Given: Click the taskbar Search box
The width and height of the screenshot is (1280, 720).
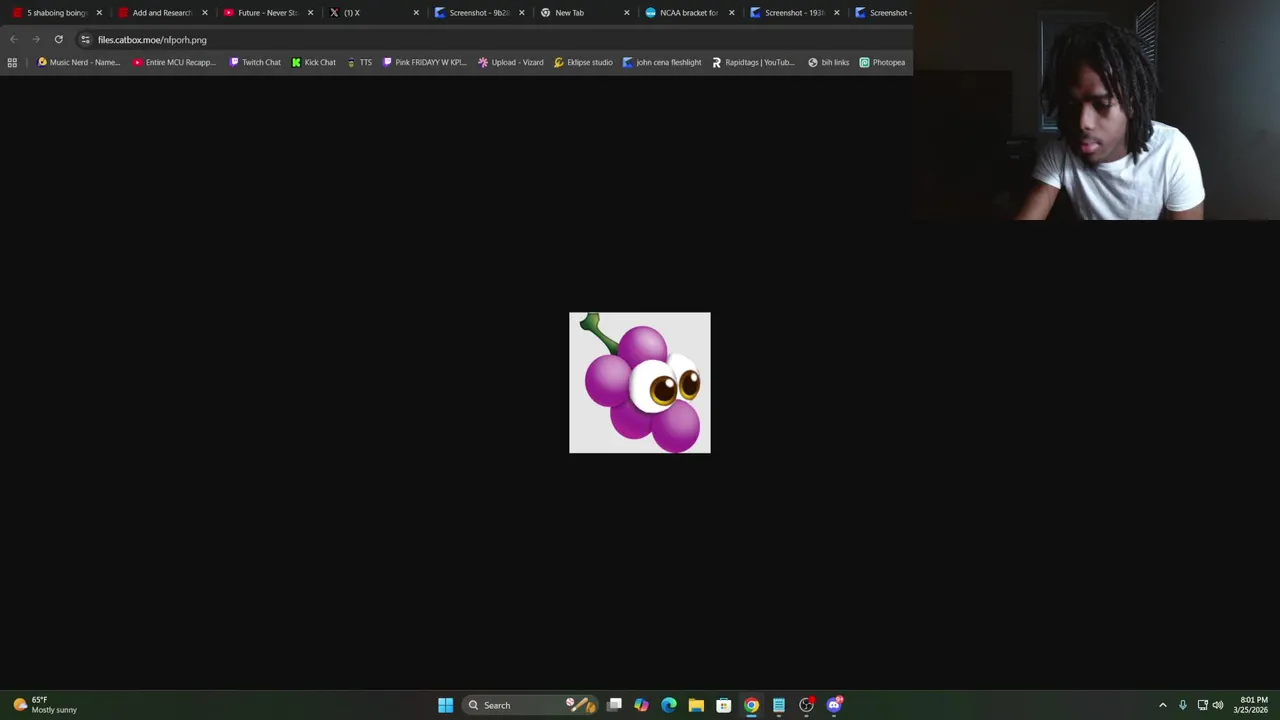Looking at the screenshot, I should click(530, 705).
